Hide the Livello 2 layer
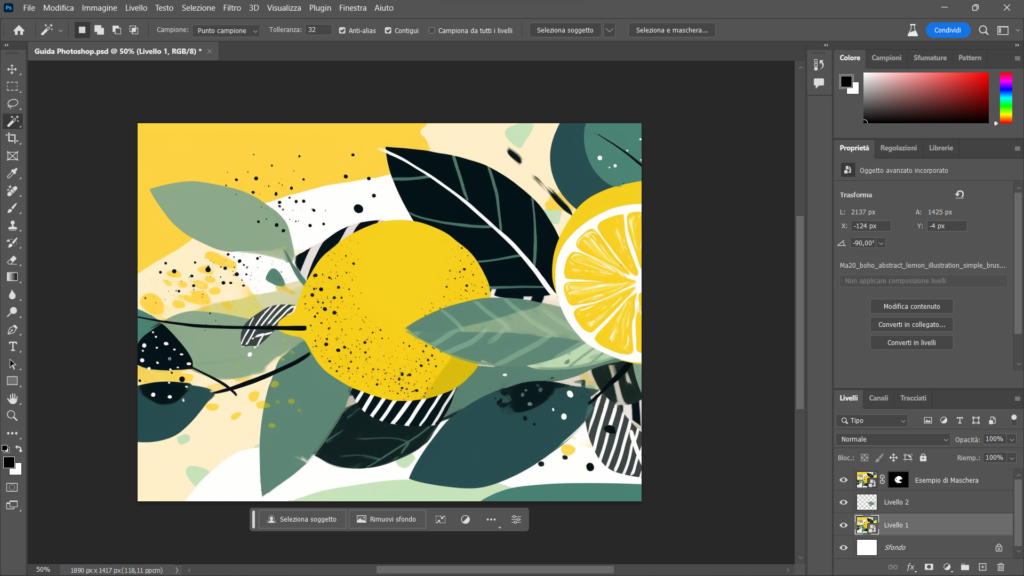The height and width of the screenshot is (576, 1024). [843, 502]
